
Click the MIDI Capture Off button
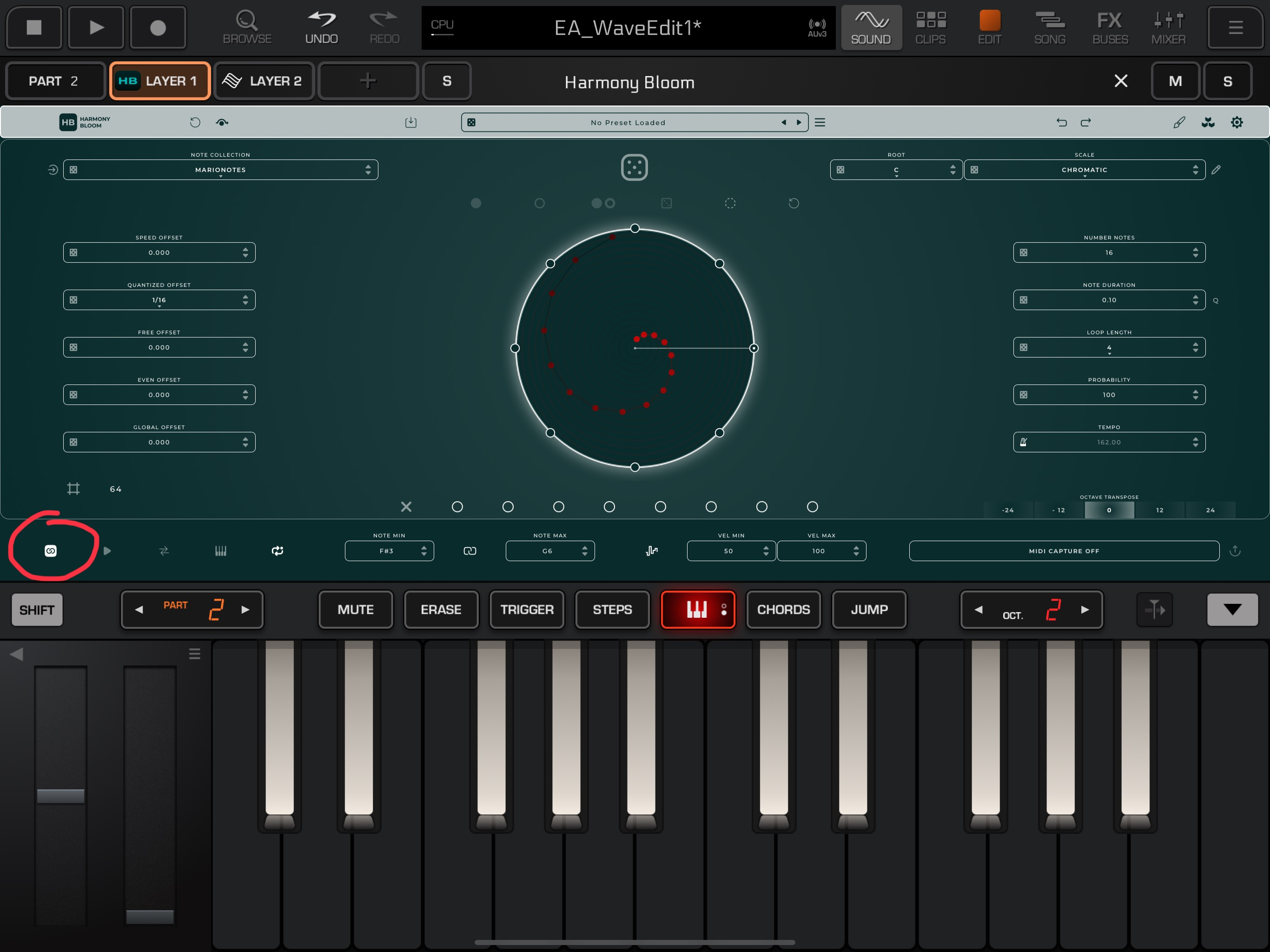[1063, 551]
